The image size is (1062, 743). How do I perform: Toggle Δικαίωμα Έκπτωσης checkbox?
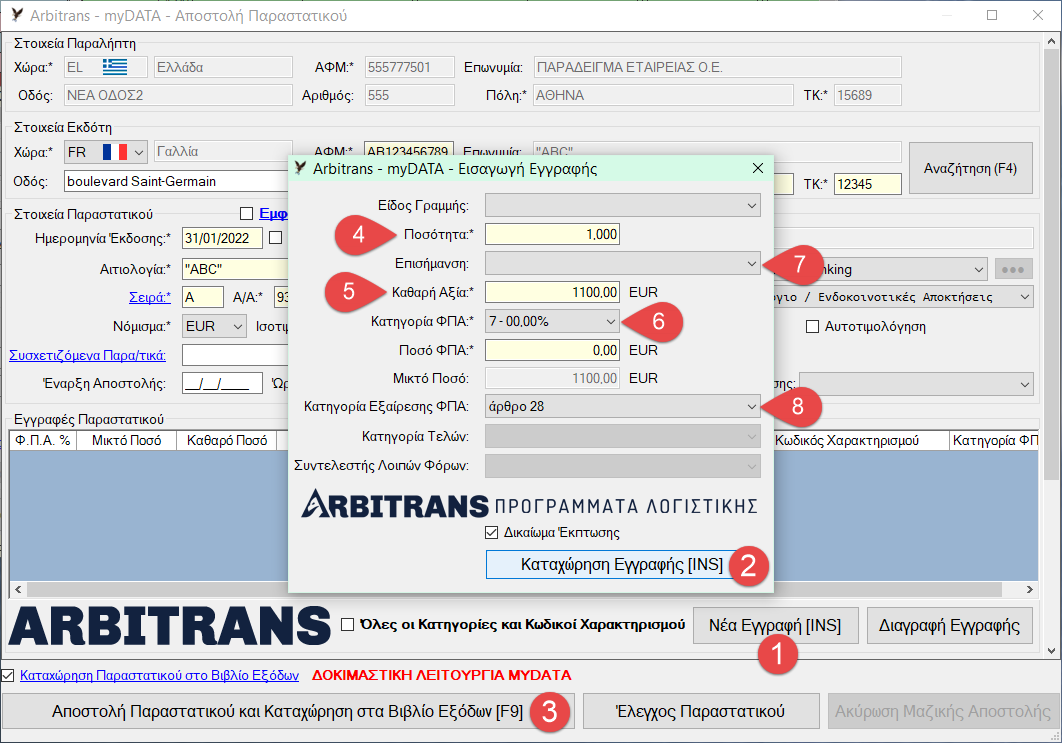492,532
